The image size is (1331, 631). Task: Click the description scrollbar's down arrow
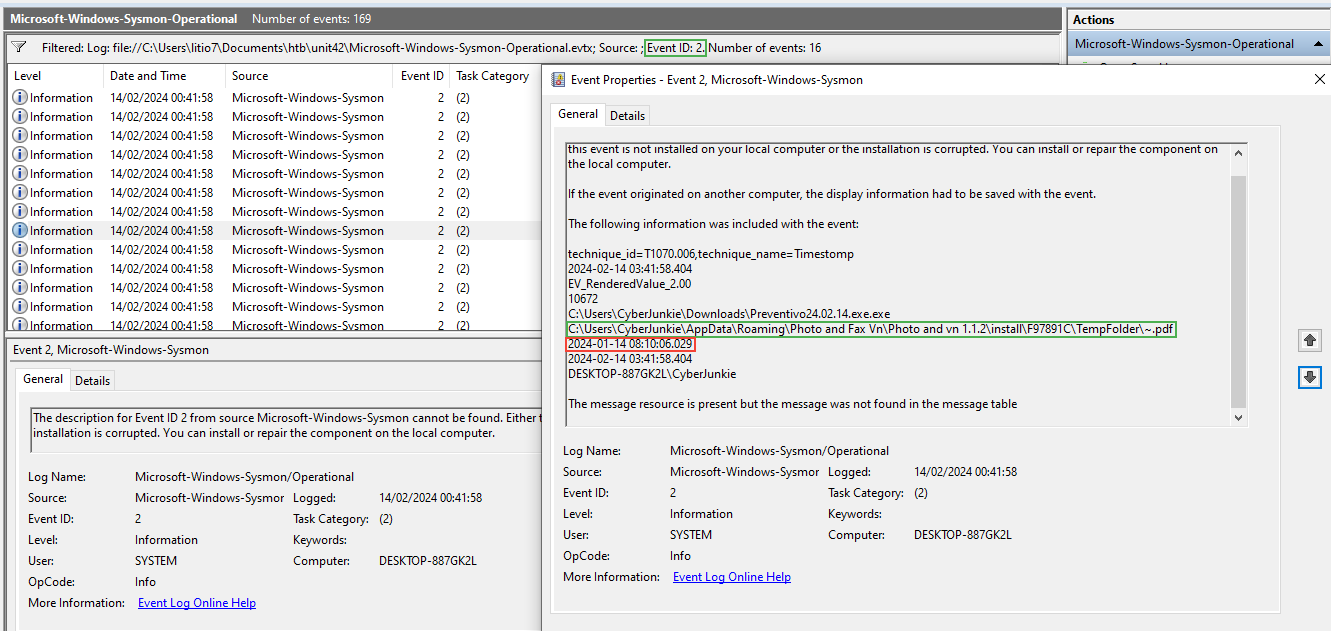tap(1239, 417)
